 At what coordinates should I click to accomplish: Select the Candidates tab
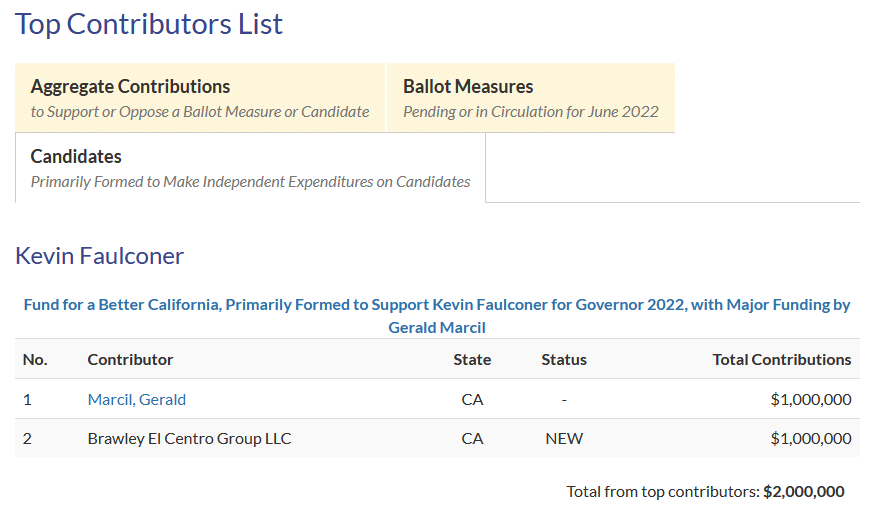click(x=250, y=168)
